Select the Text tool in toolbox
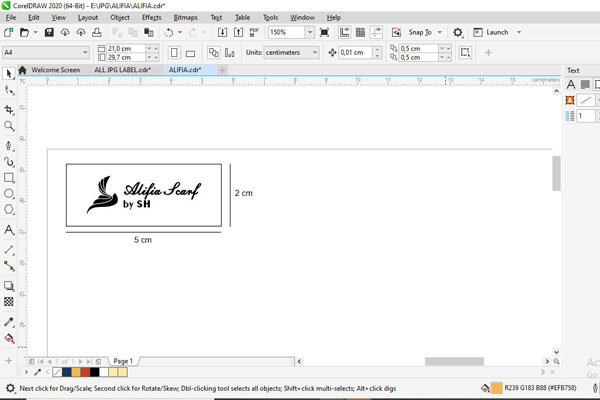 [9, 230]
